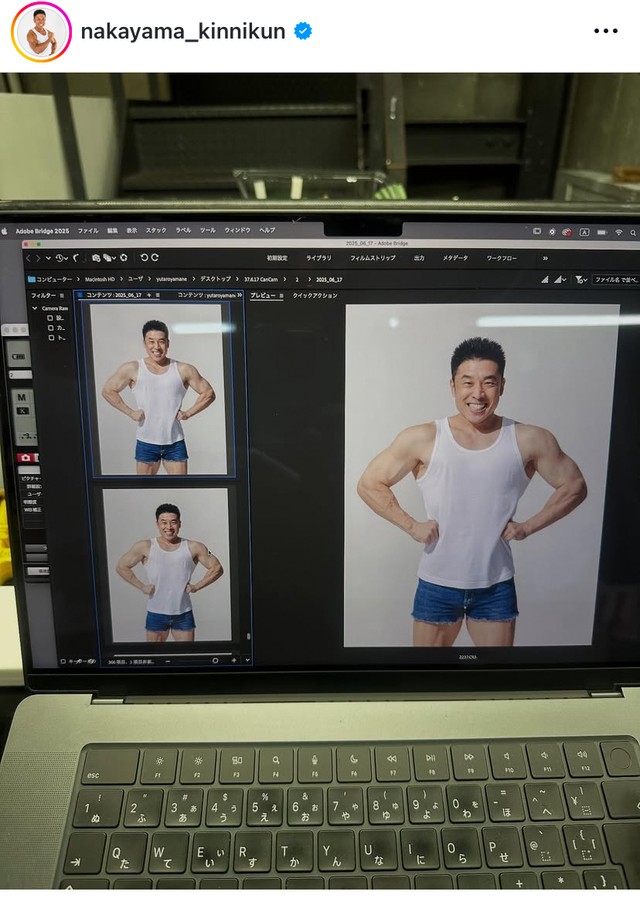The image size is (640, 898).
Task: Rotate image 90° clockwise
Action: coord(155,257)
